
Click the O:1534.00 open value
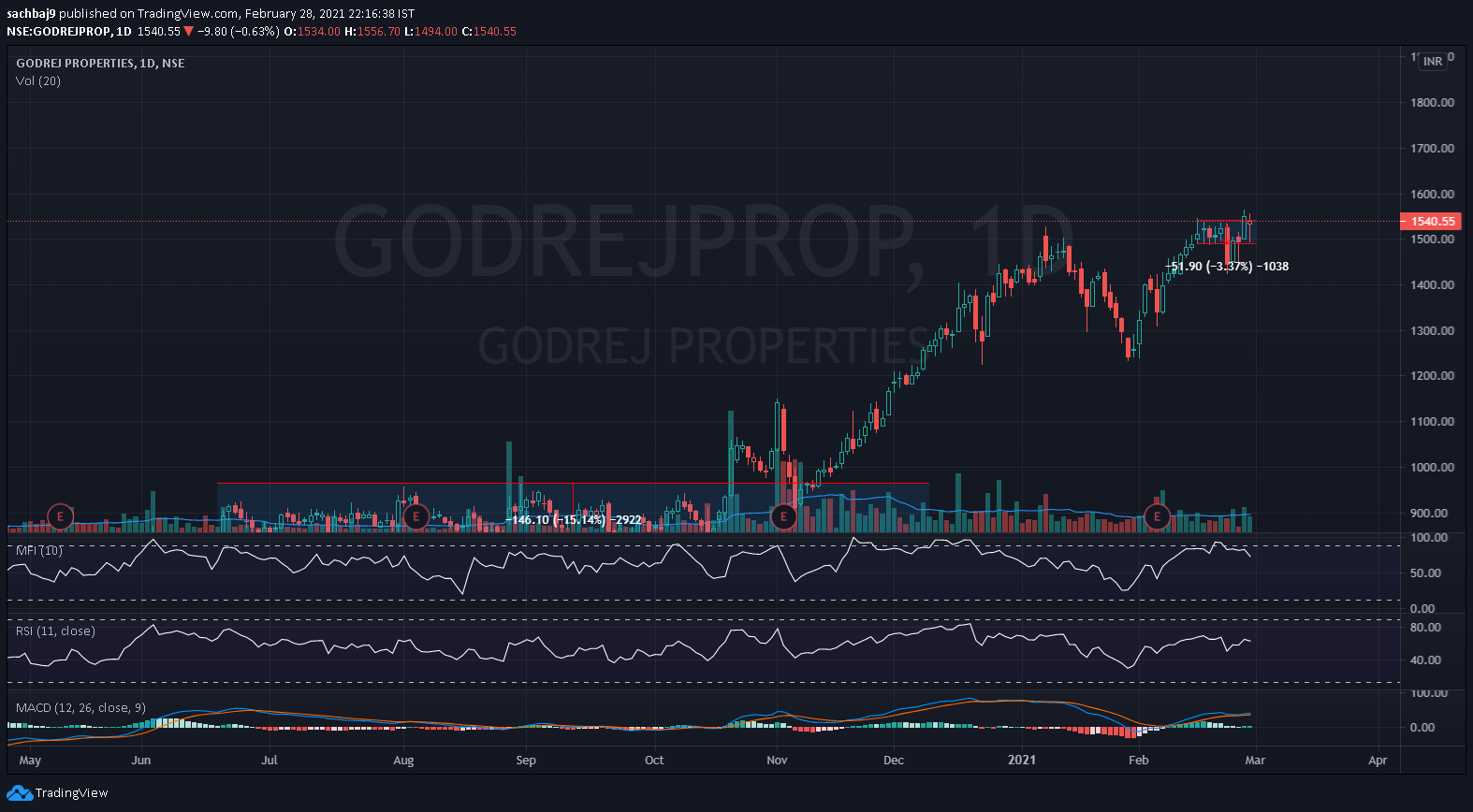point(313,31)
